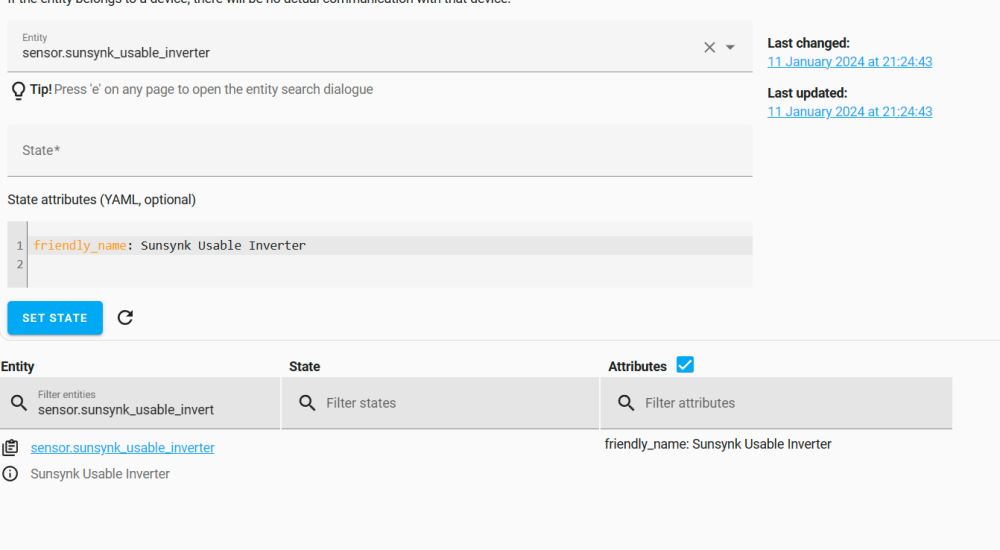Click the refresh icon next to SET STATE
Viewport: 1000px width, 550px height.
pyautogui.click(x=125, y=318)
